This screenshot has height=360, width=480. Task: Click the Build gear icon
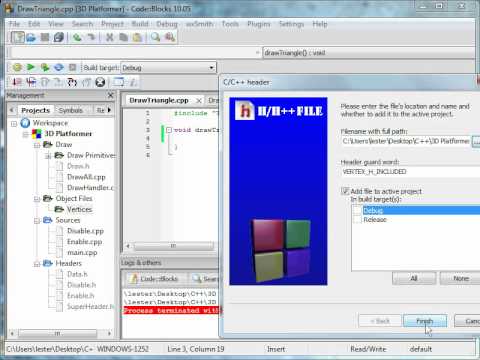click(x=17, y=68)
